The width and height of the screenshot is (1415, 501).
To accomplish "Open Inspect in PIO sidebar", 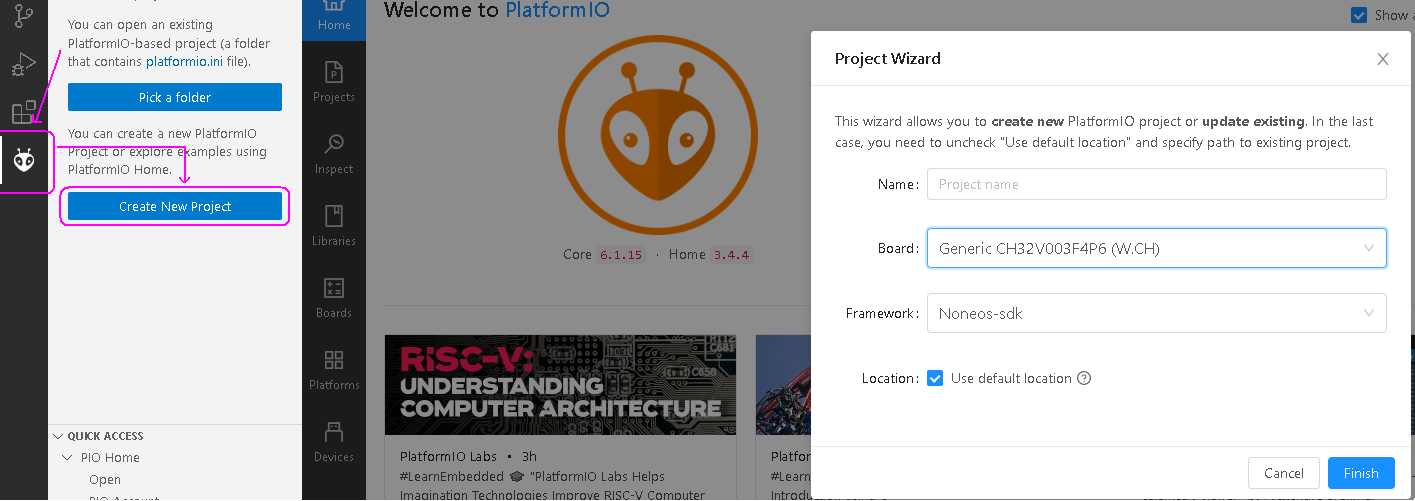I will coord(334,154).
